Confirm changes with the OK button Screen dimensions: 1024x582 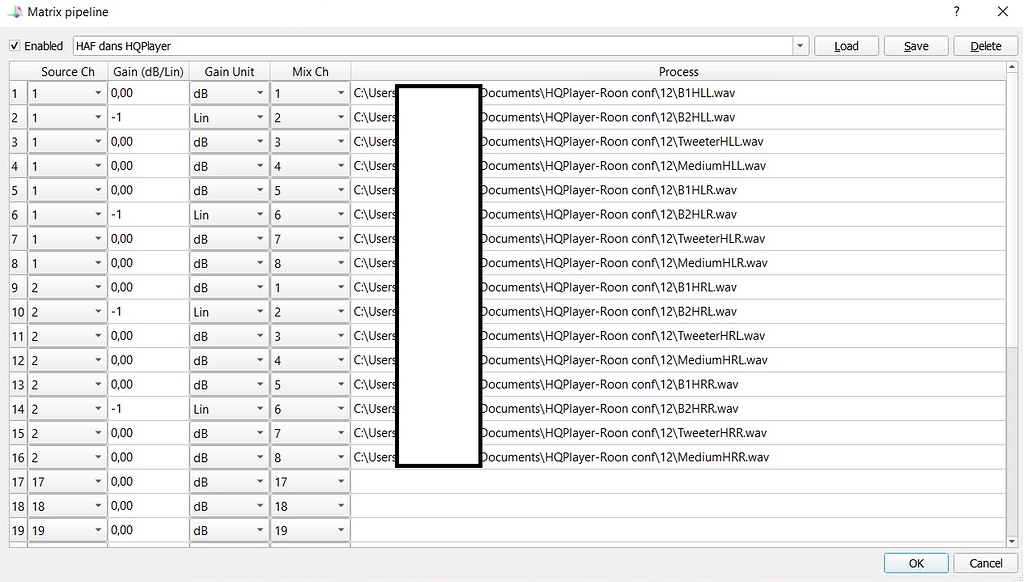tap(915, 562)
